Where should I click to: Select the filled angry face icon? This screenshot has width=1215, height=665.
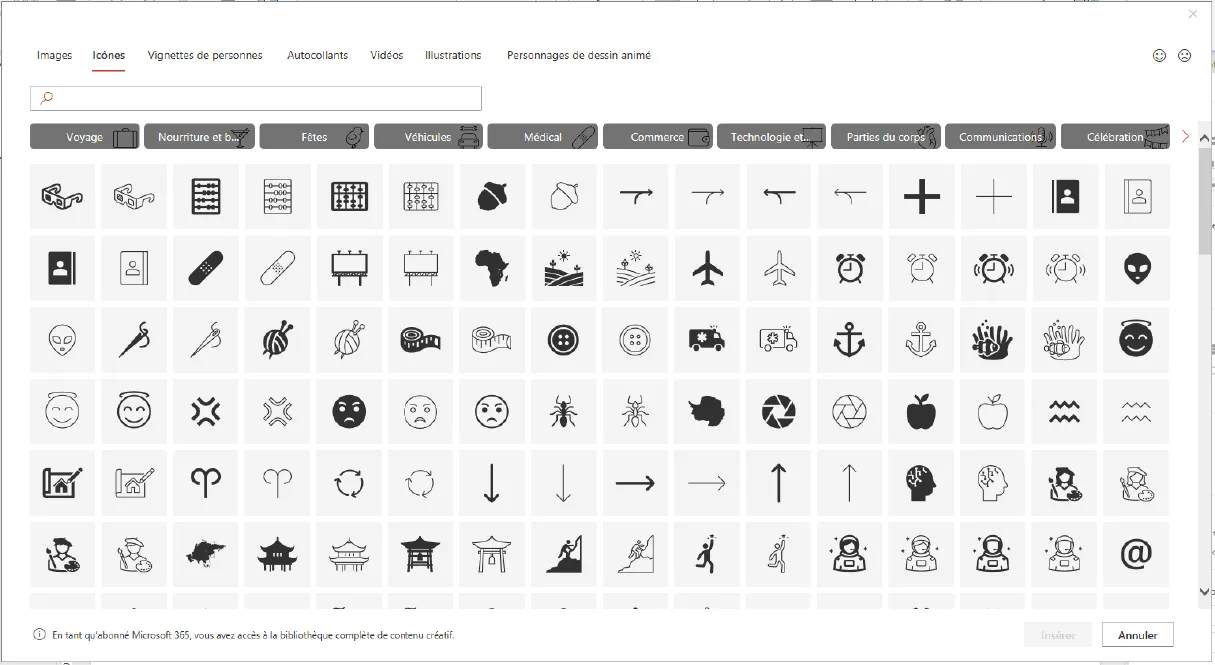click(348, 411)
